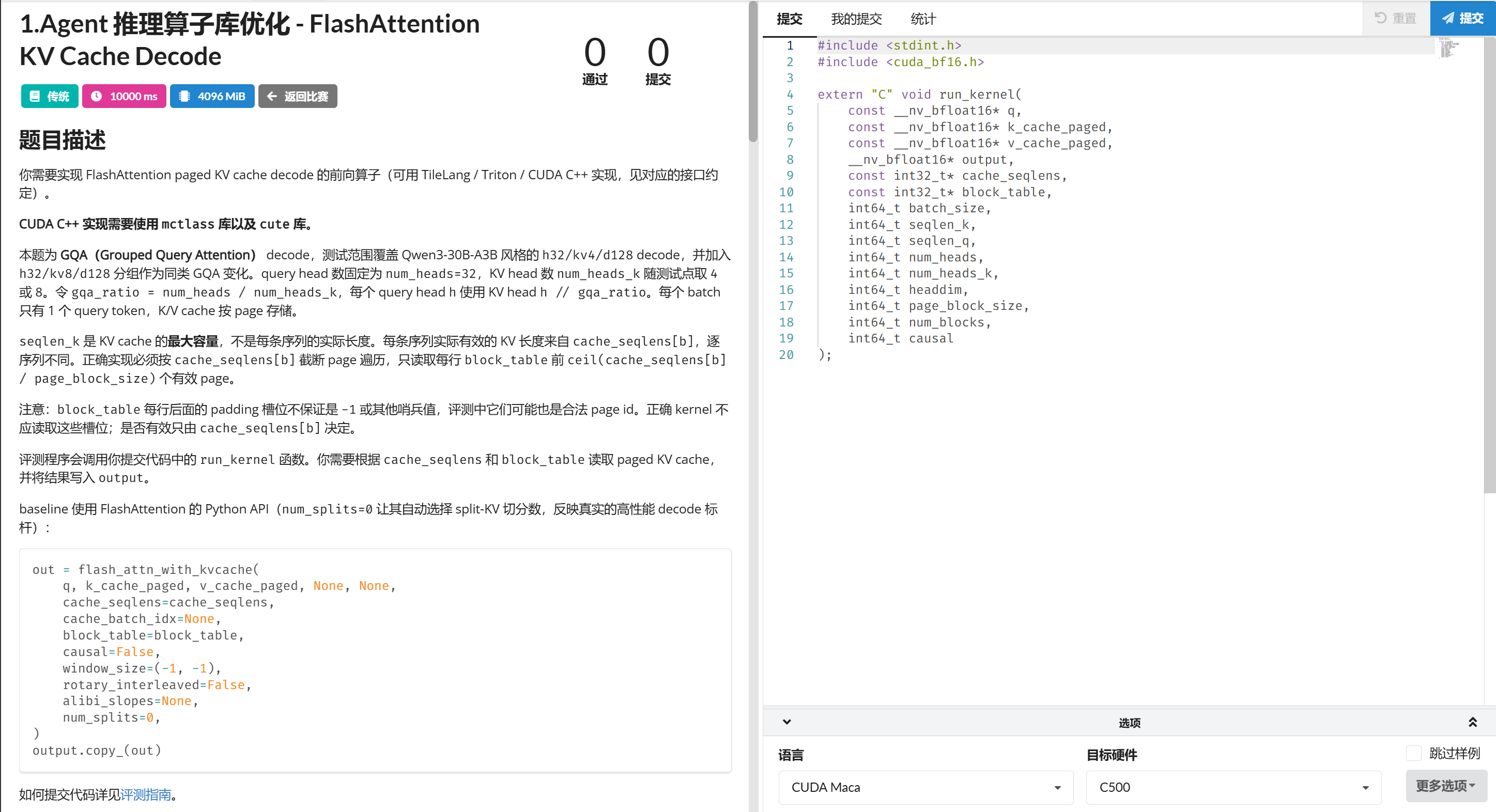Click 'block_table=block_table,' in baseline snippet
This screenshot has height=812, width=1496.
153,634
